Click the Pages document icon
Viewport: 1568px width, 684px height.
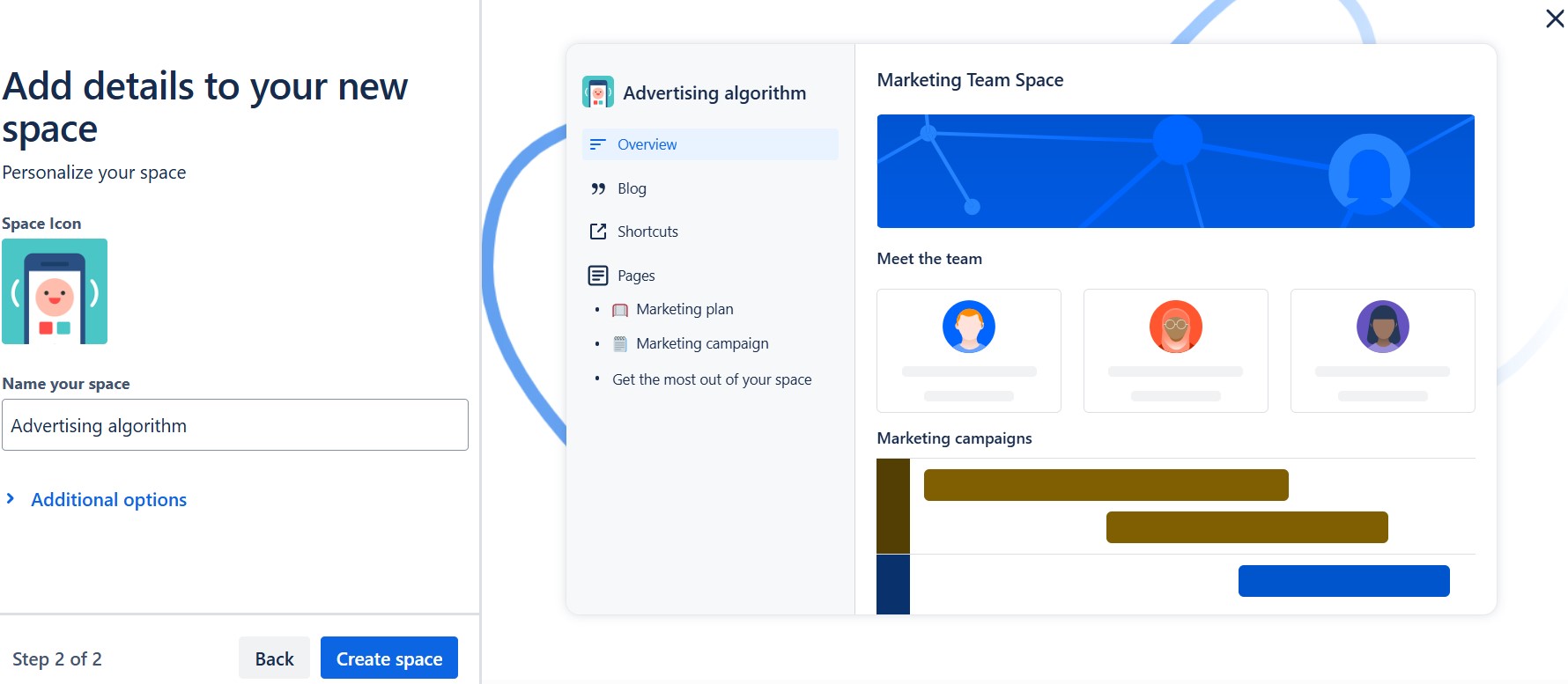tap(598, 276)
